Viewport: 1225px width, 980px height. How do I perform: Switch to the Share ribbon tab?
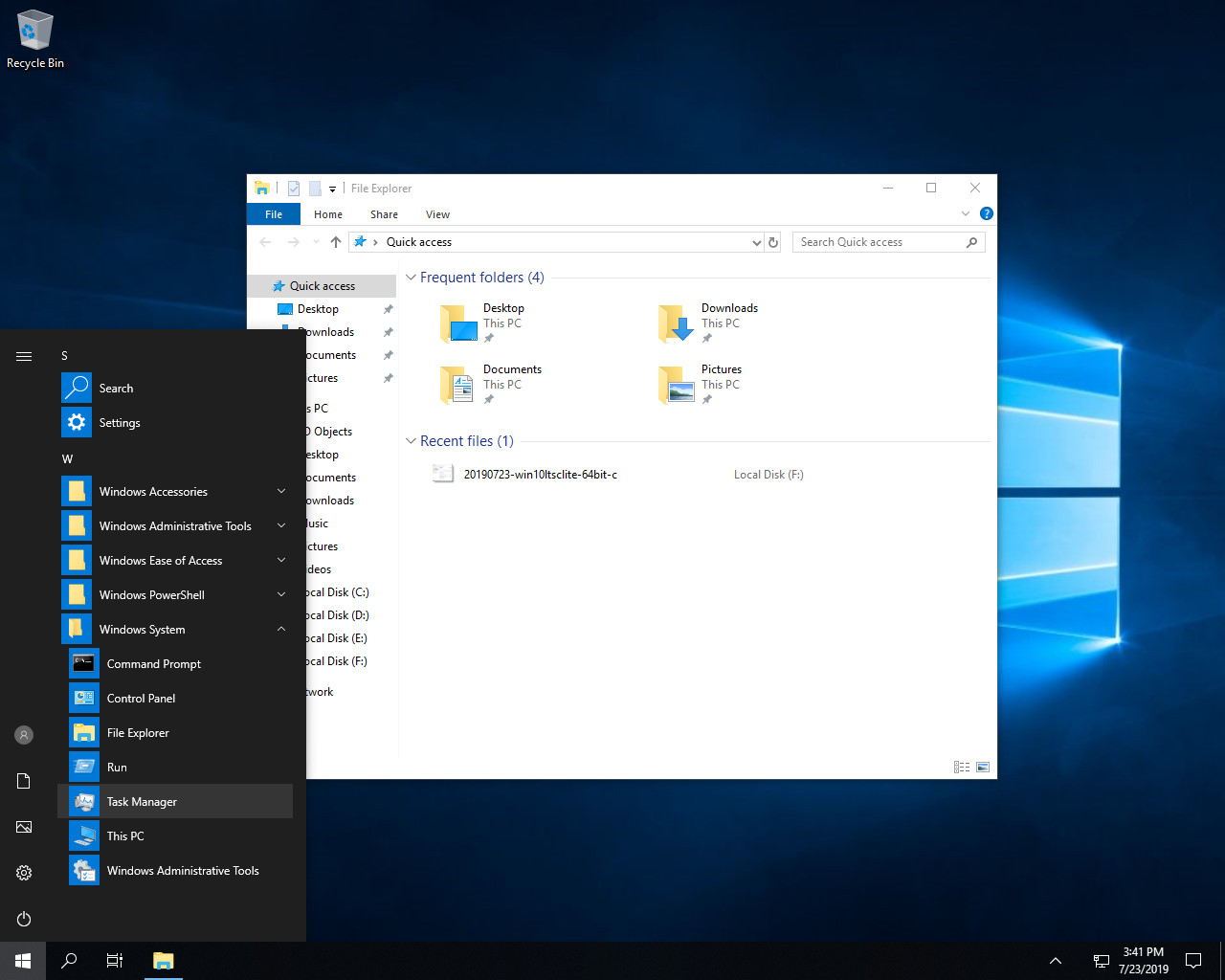[384, 214]
